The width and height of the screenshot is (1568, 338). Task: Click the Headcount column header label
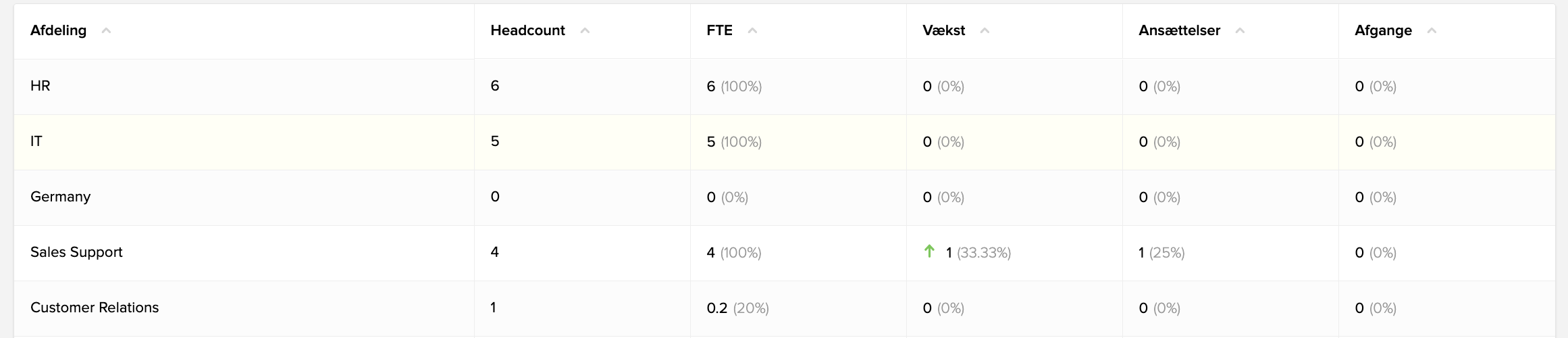pyautogui.click(x=527, y=30)
